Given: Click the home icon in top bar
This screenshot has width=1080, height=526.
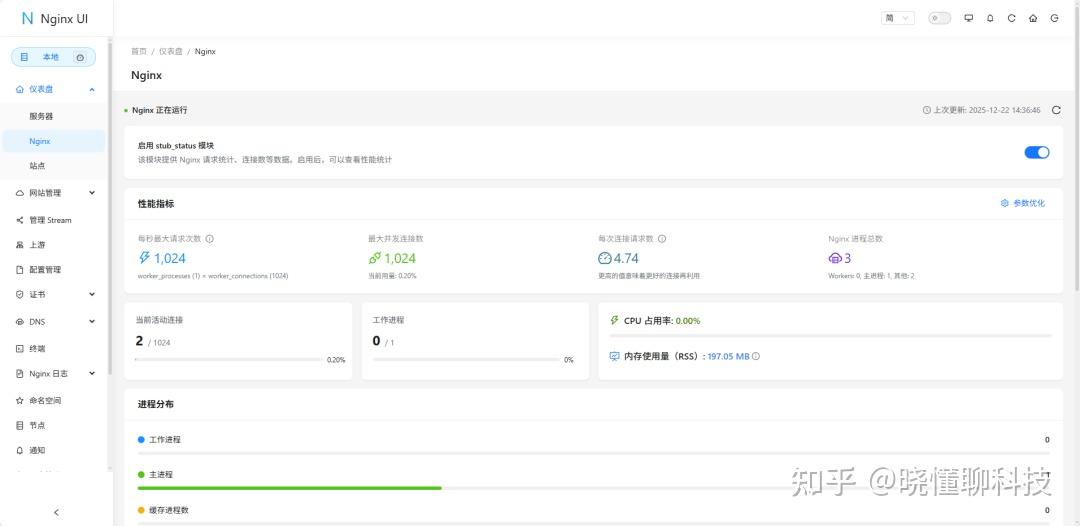Looking at the screenshot, I should [1032, 19].
